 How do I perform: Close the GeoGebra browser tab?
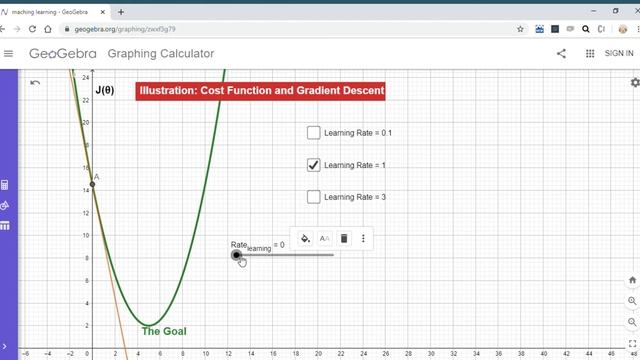[x=102, y=12]
